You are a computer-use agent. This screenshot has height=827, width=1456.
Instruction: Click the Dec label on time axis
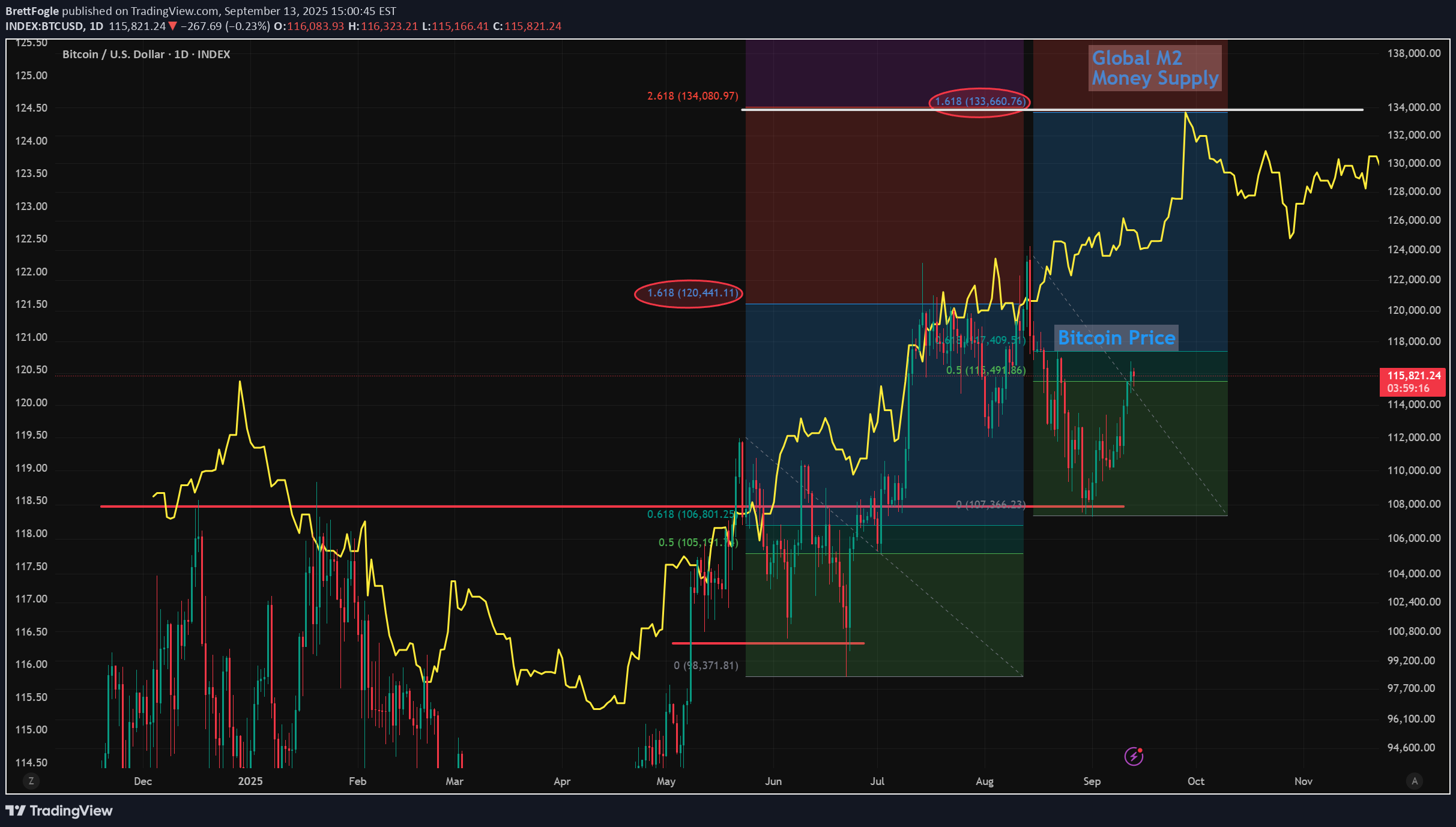[x=143, y=781]
